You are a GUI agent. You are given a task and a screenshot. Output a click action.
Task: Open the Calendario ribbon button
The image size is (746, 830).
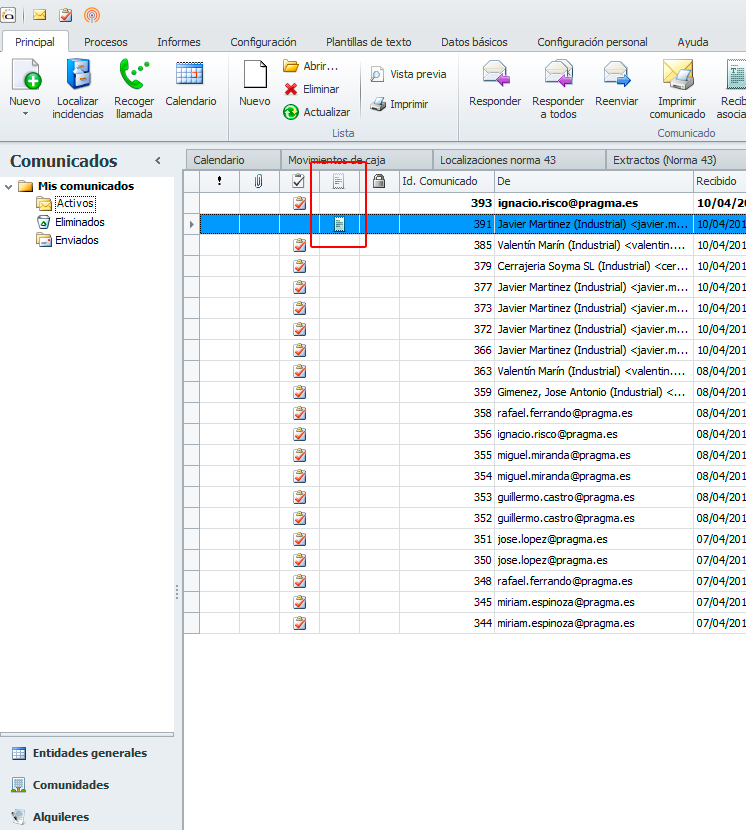click(x=191, y=83)
